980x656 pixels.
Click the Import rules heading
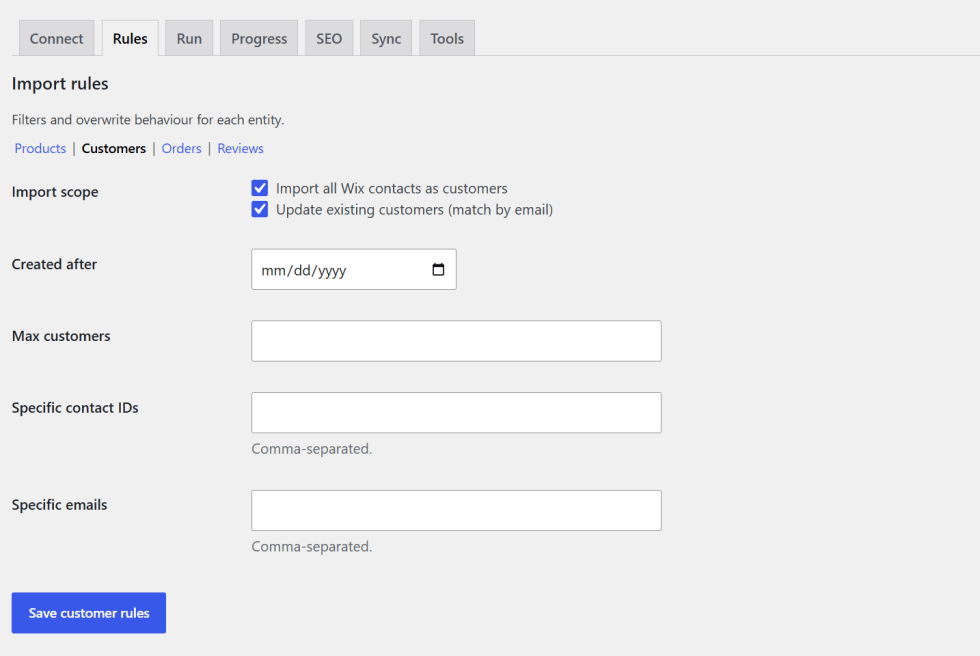(x=60, y=84)
